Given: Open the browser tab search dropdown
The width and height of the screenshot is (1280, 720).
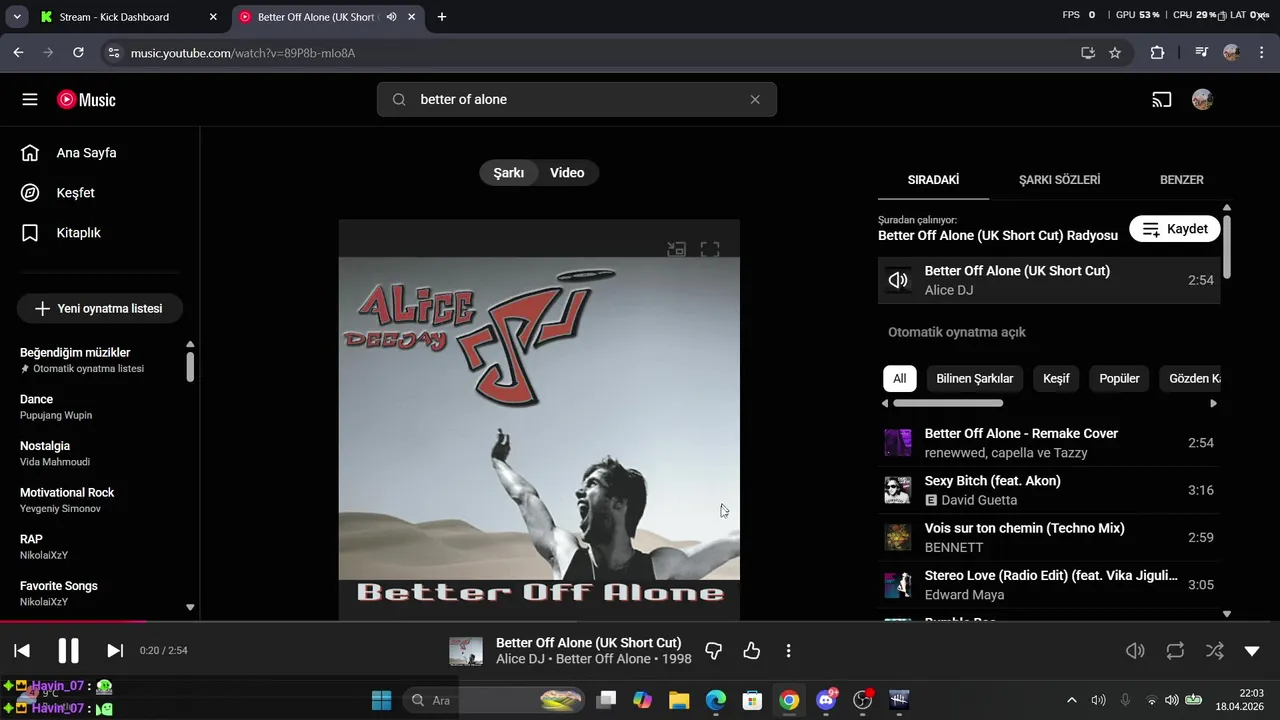Looking at the screenshot, I should point(17,17).
